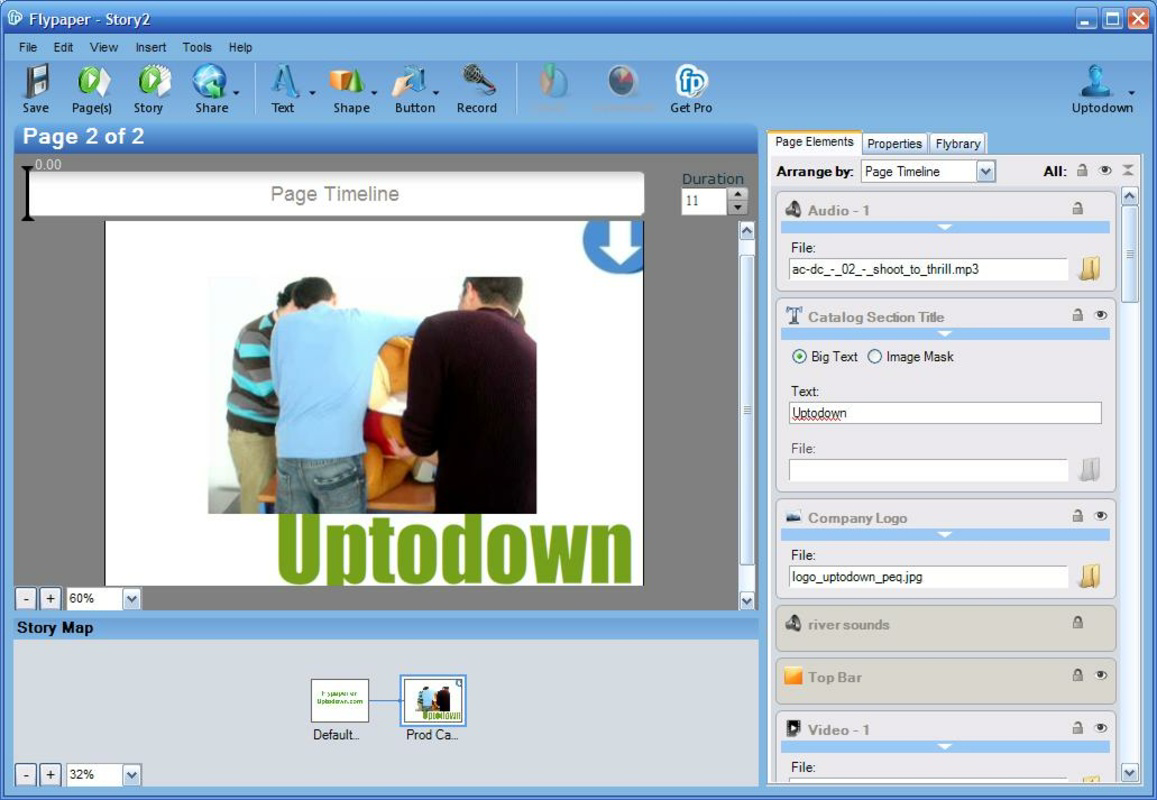Image resolution: width=1157 pixels, height=800 pixels.
Task: Lock the river sounds element
Action: (1078, 623)
